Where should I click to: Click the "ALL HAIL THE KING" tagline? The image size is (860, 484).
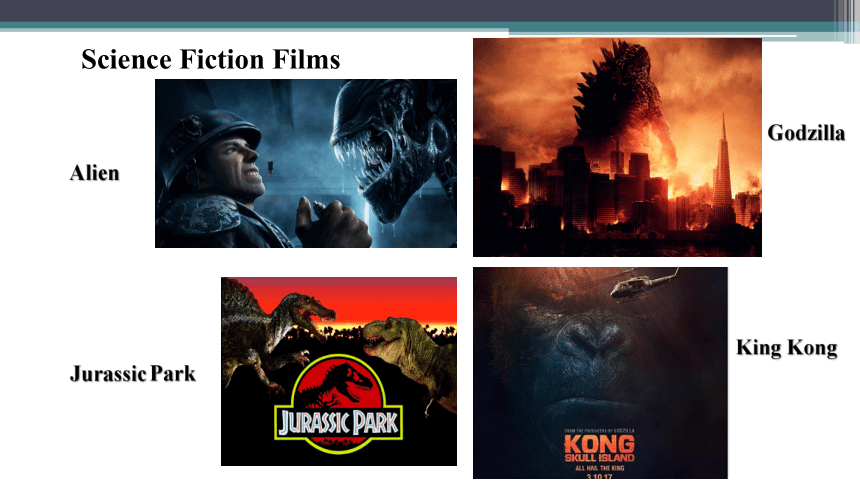599,468
